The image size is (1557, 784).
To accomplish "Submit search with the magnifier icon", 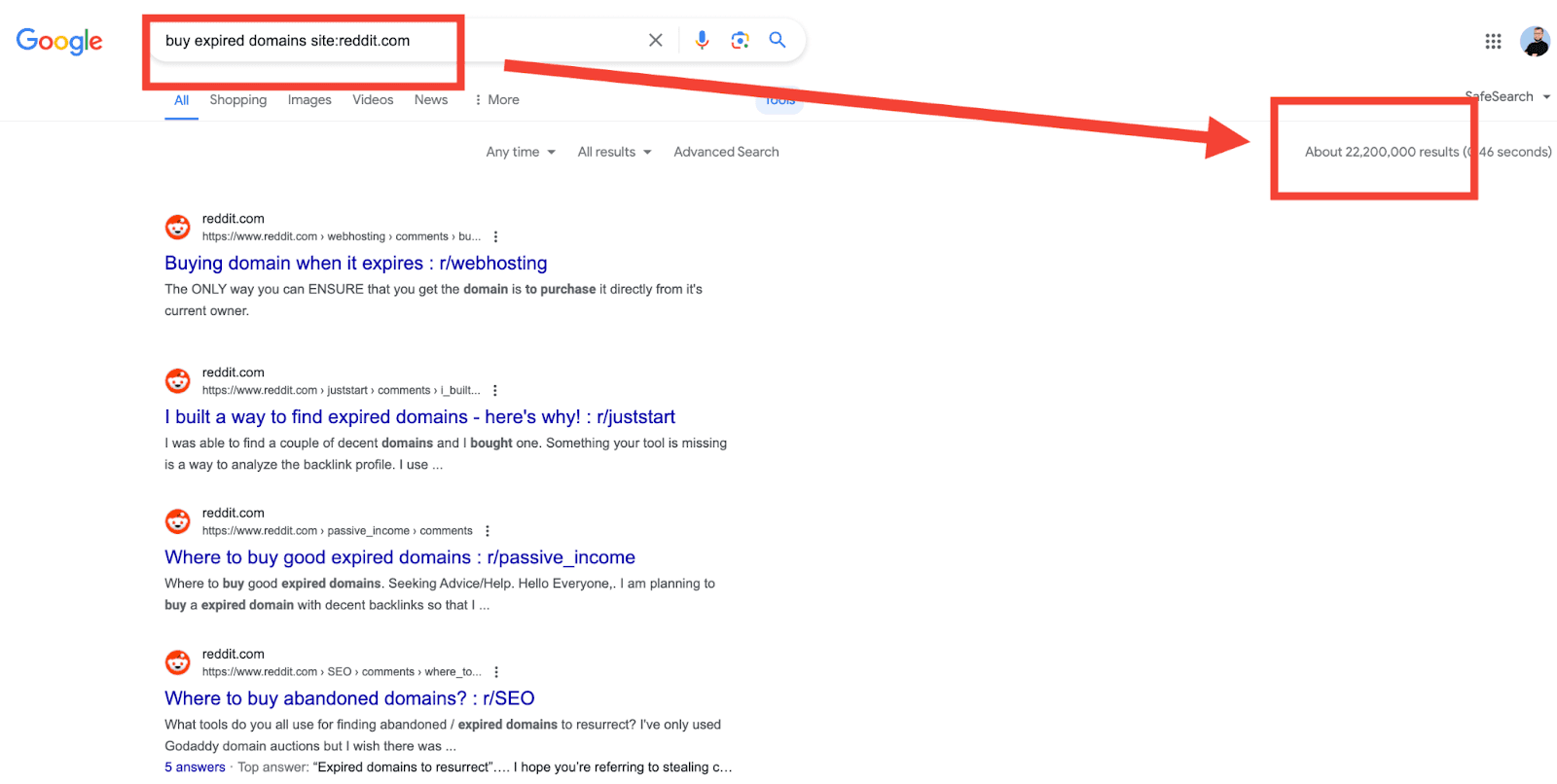I will 778,40.
